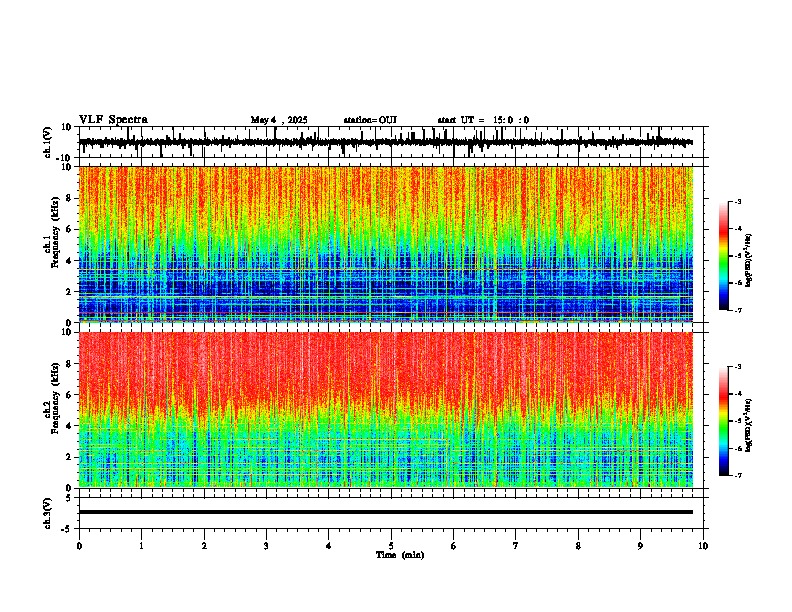The width and height of the screenshot is (792, 612).
Task: Click the '-7' label on ch.2 color bar
Action: (x=738, y=475)
